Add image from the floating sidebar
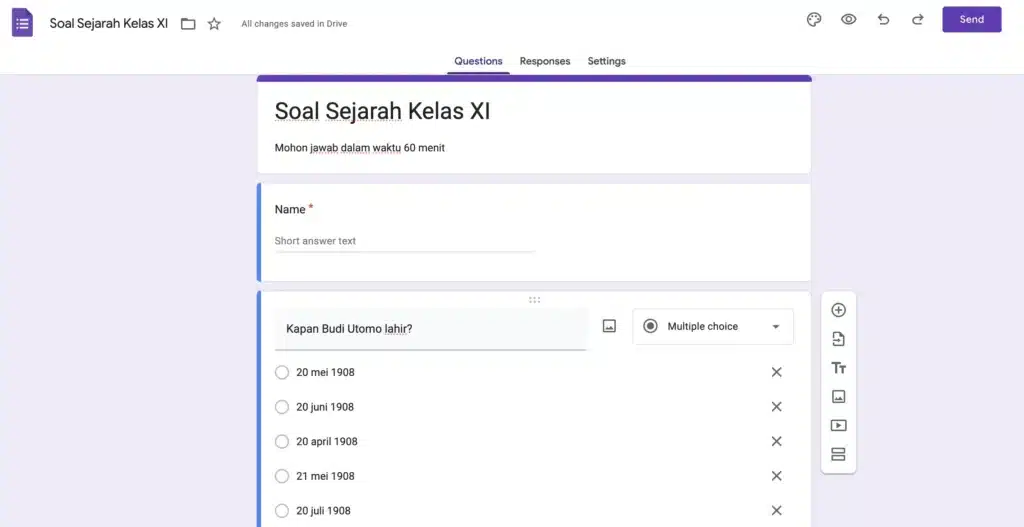1024x527 pixels. [839, 396]
